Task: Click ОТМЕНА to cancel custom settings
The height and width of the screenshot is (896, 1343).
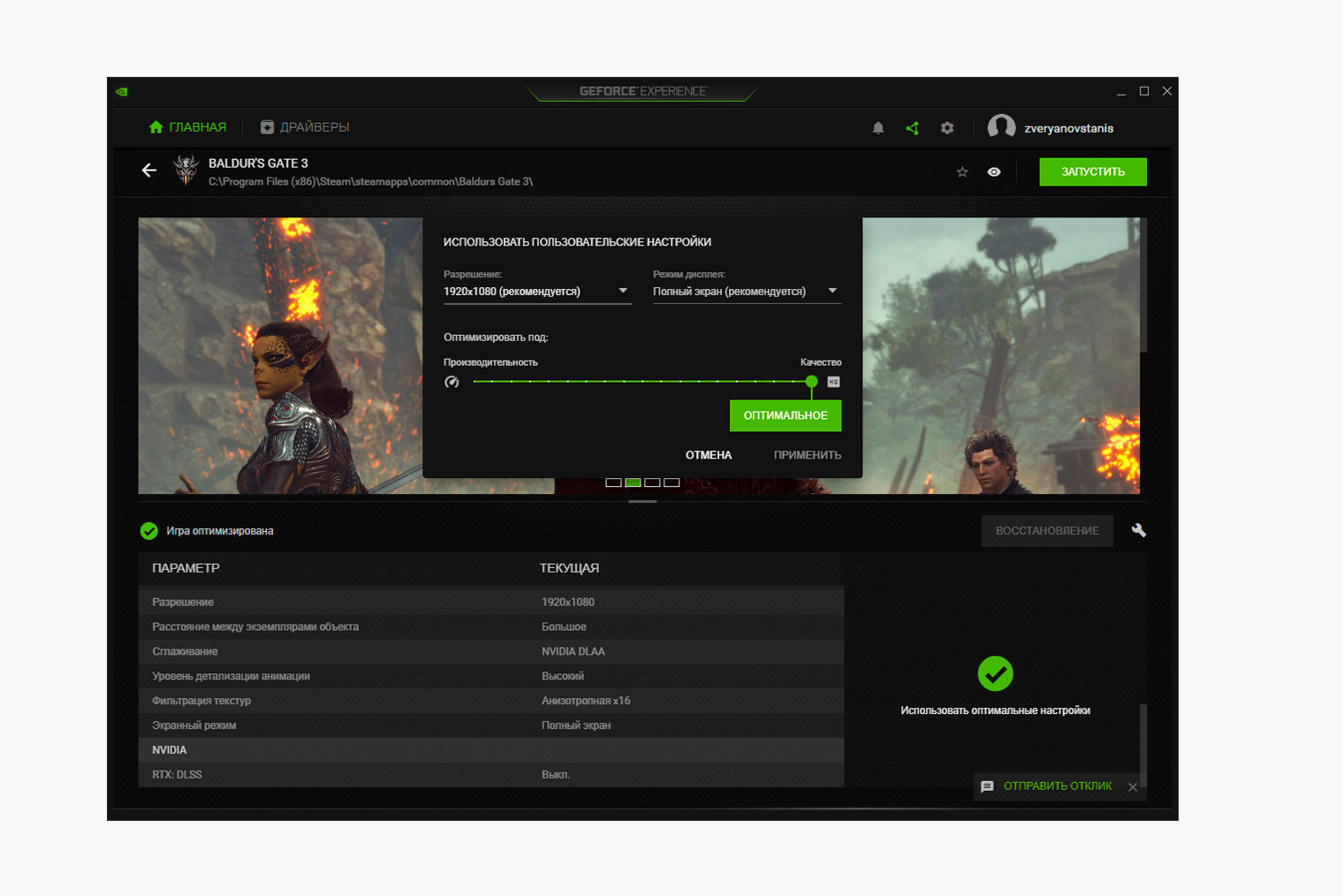Action: click(x=709, y=455)
